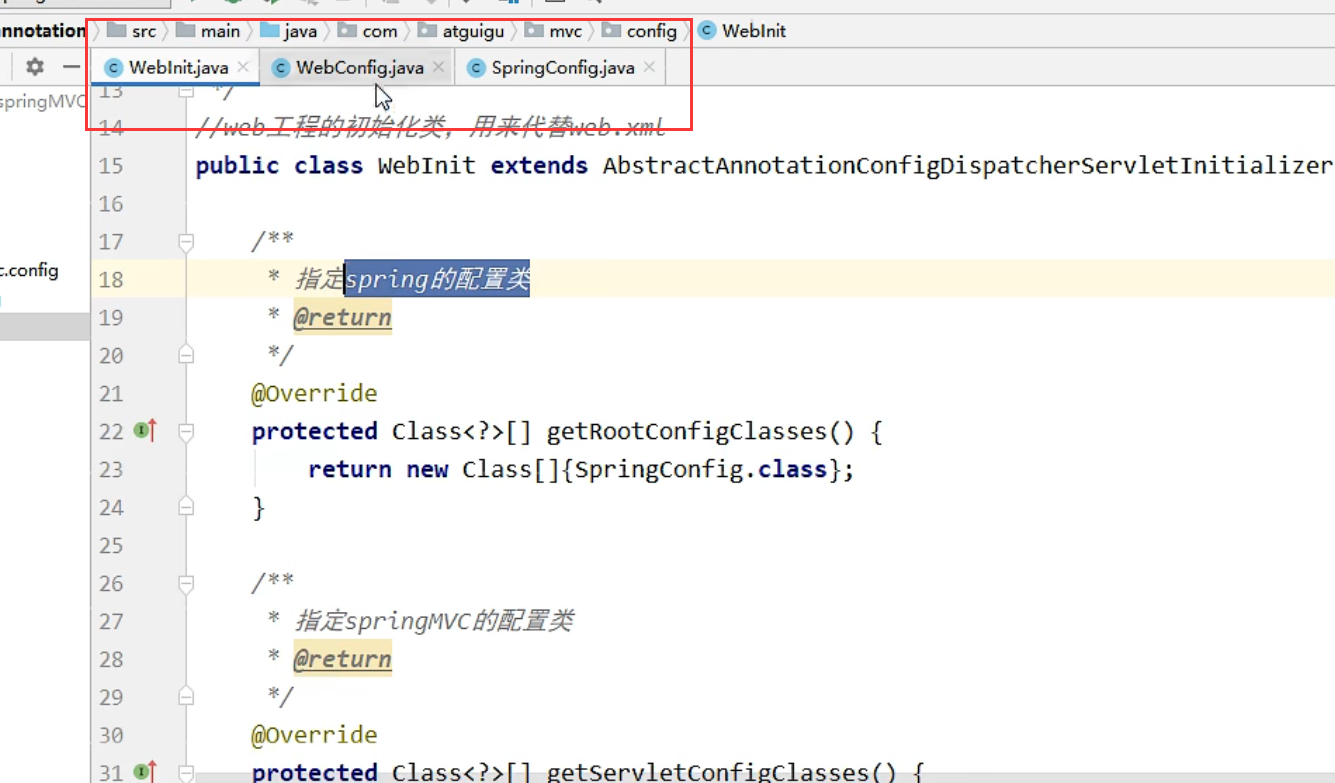Collapse the Javadoc comment starting on line 26

pyautogui.click(x=185, y=583)
